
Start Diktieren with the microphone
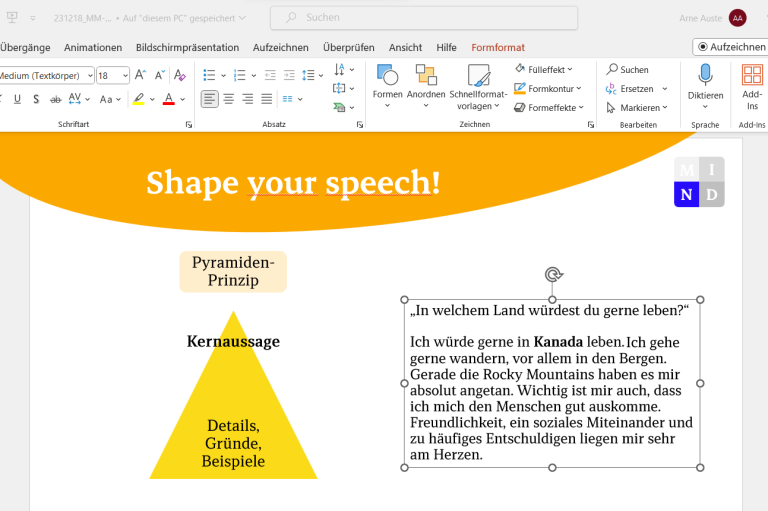pos(705,87)
